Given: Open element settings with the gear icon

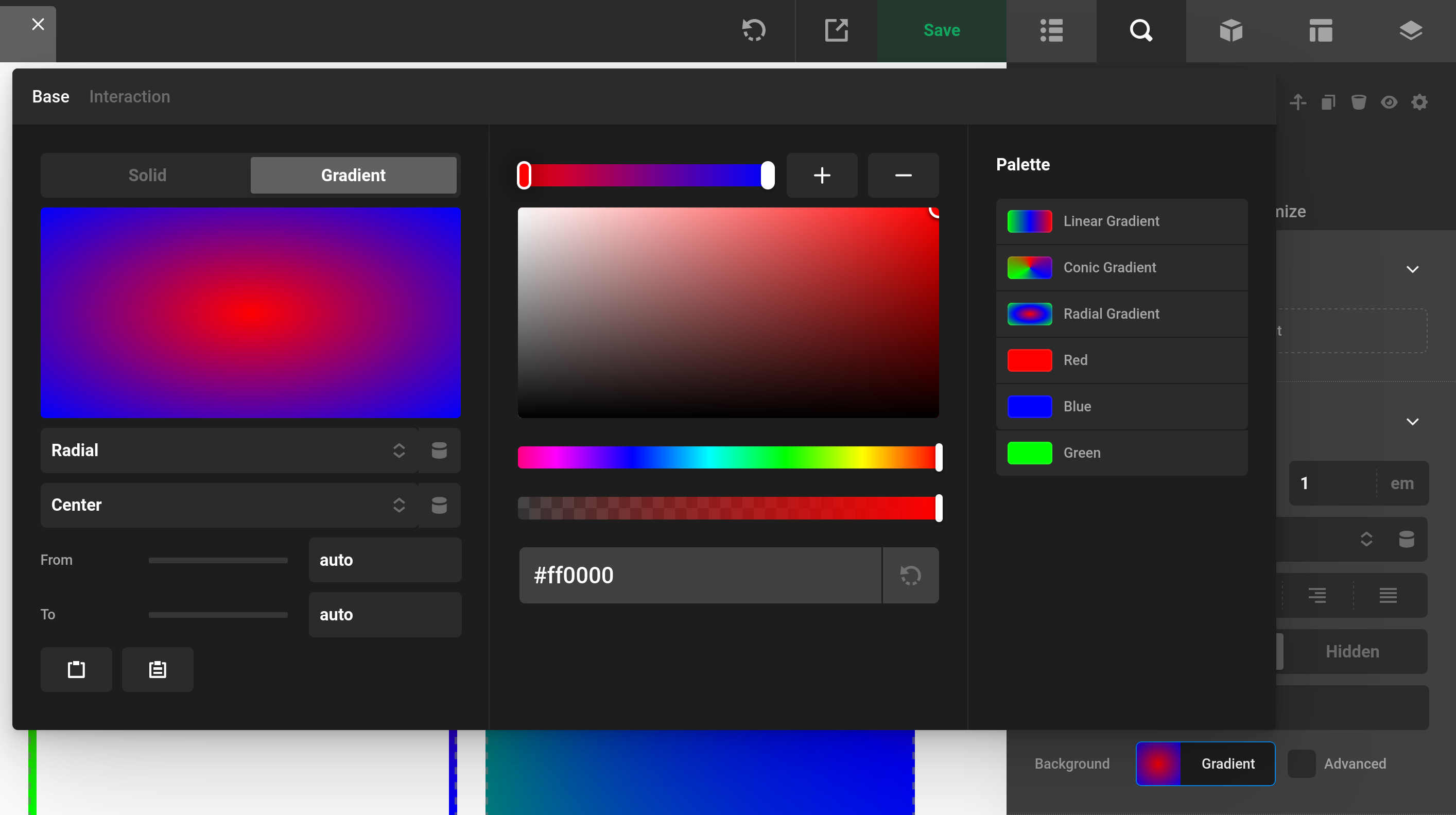Looking at the screenshot, I should pos(1420,102).
